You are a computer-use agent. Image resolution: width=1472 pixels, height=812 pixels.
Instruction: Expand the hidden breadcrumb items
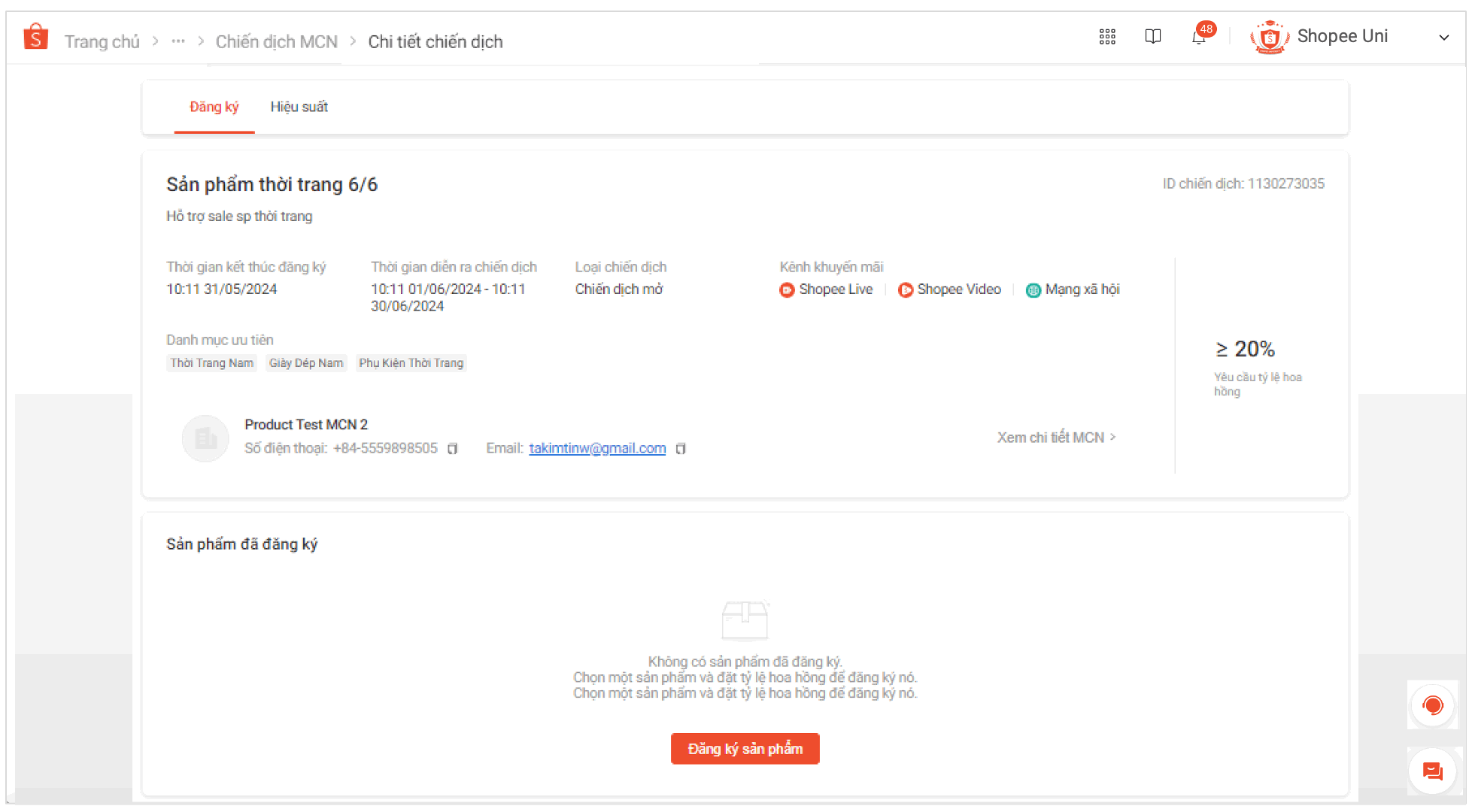click(x=178, y=41)
